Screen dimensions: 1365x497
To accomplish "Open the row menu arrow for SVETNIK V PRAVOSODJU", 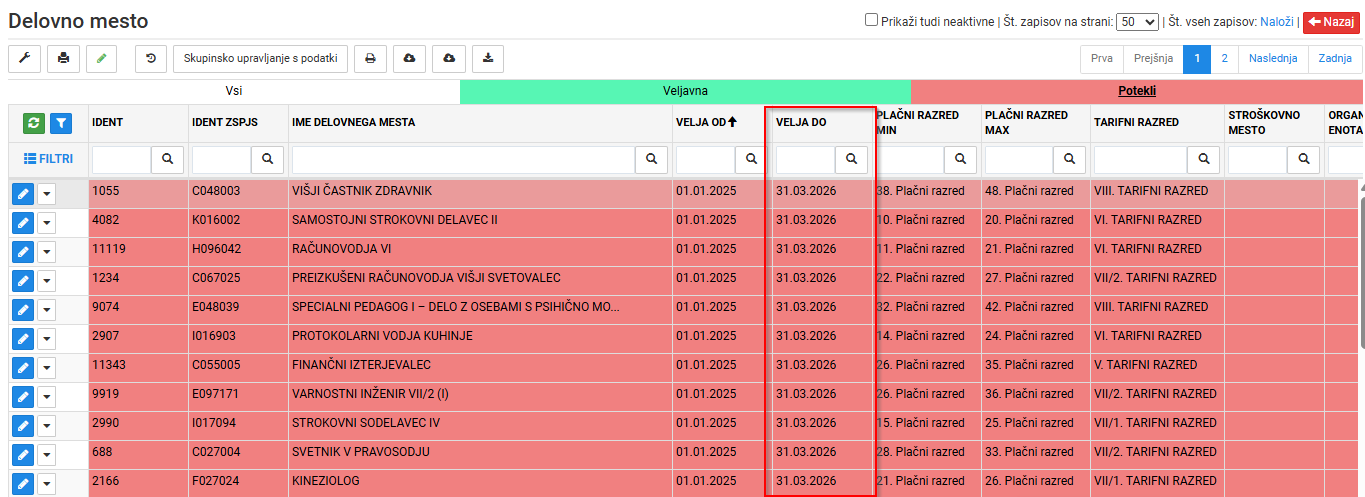I will pyautogui.click(x=47, y=456).
